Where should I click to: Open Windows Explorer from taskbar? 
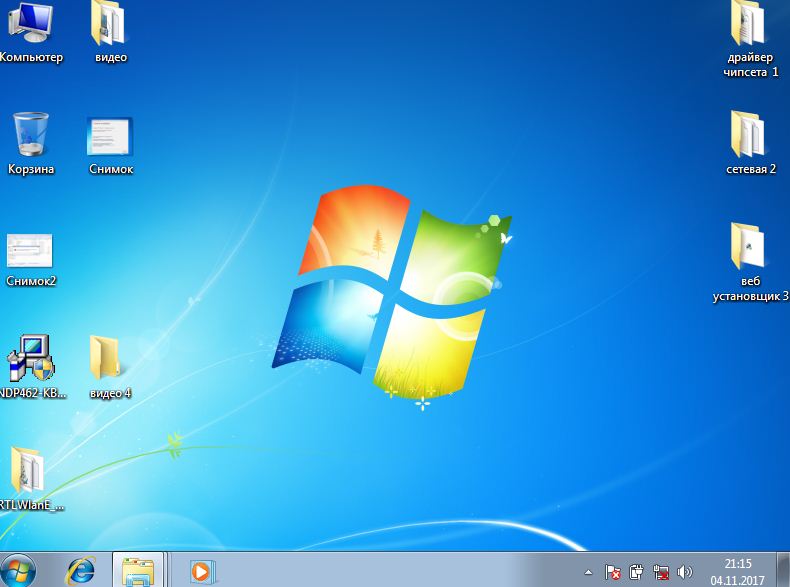(137, 570)
